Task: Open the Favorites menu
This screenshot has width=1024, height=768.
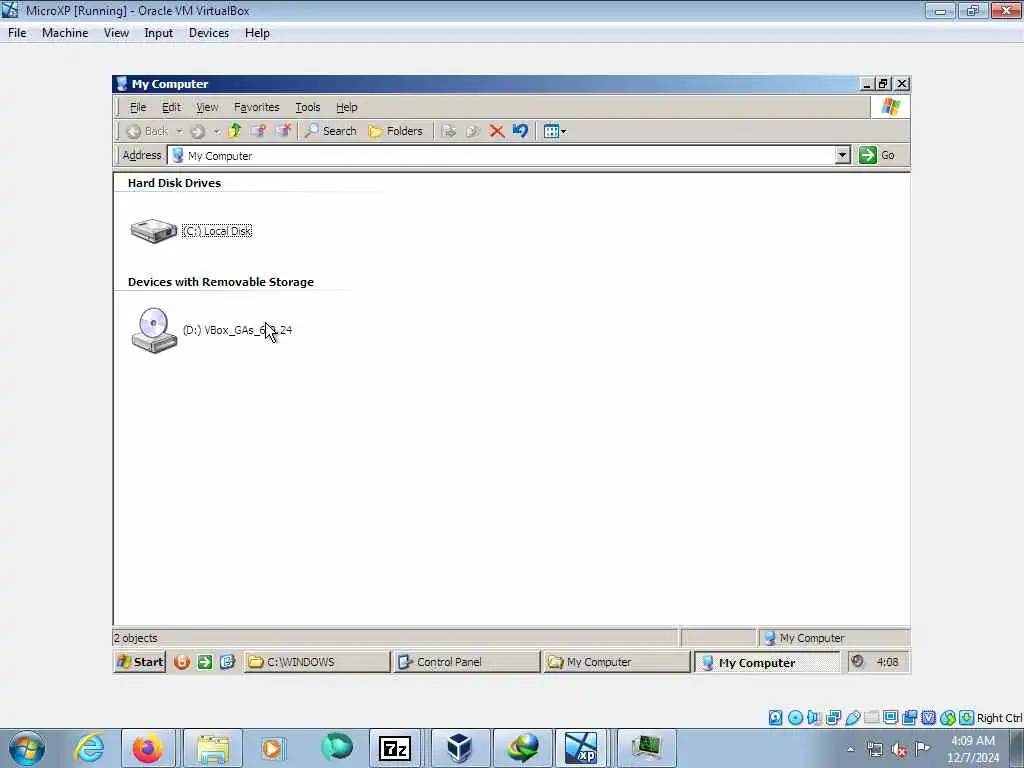Action: [257, 107]
